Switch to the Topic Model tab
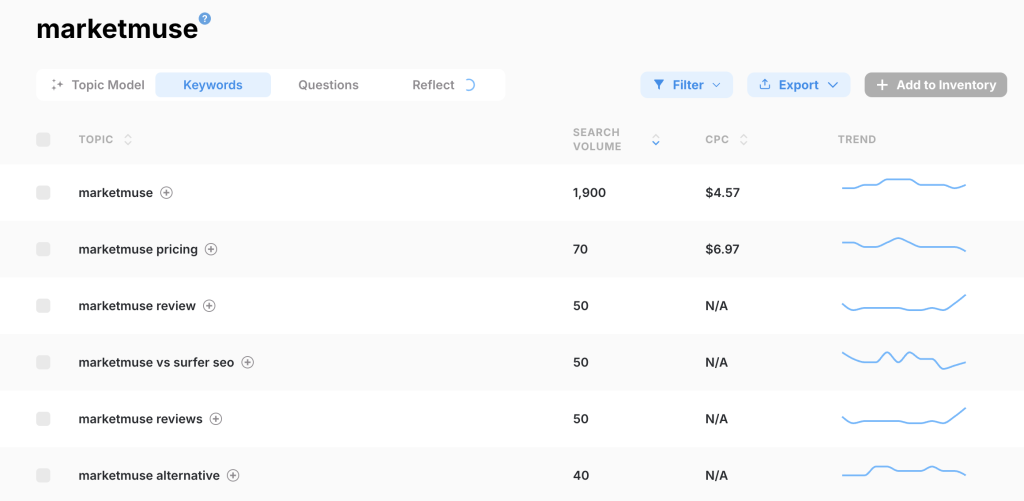This screenshot has width=1024, height=501. pyautogui.click(x=98, y=85)
